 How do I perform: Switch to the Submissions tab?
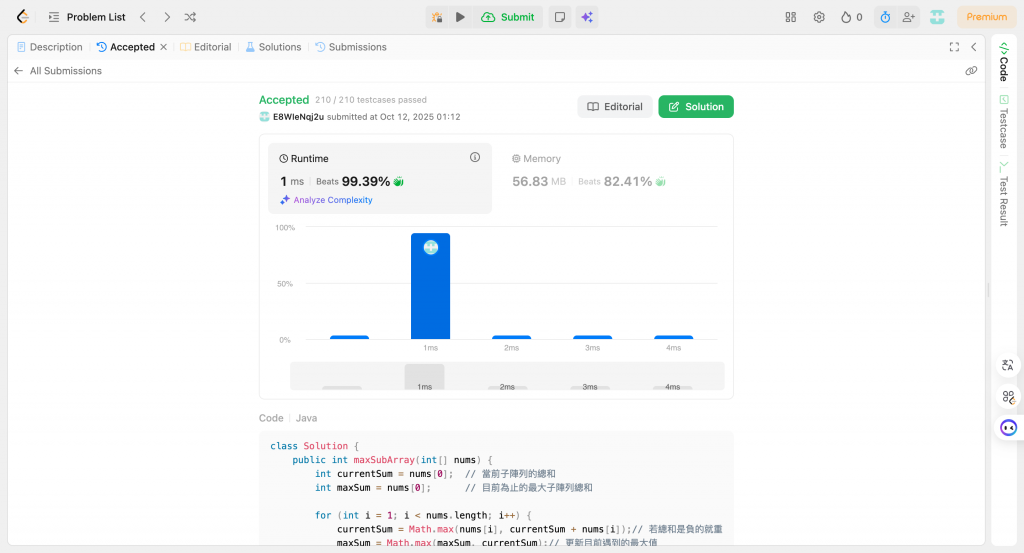coord(351,47)
